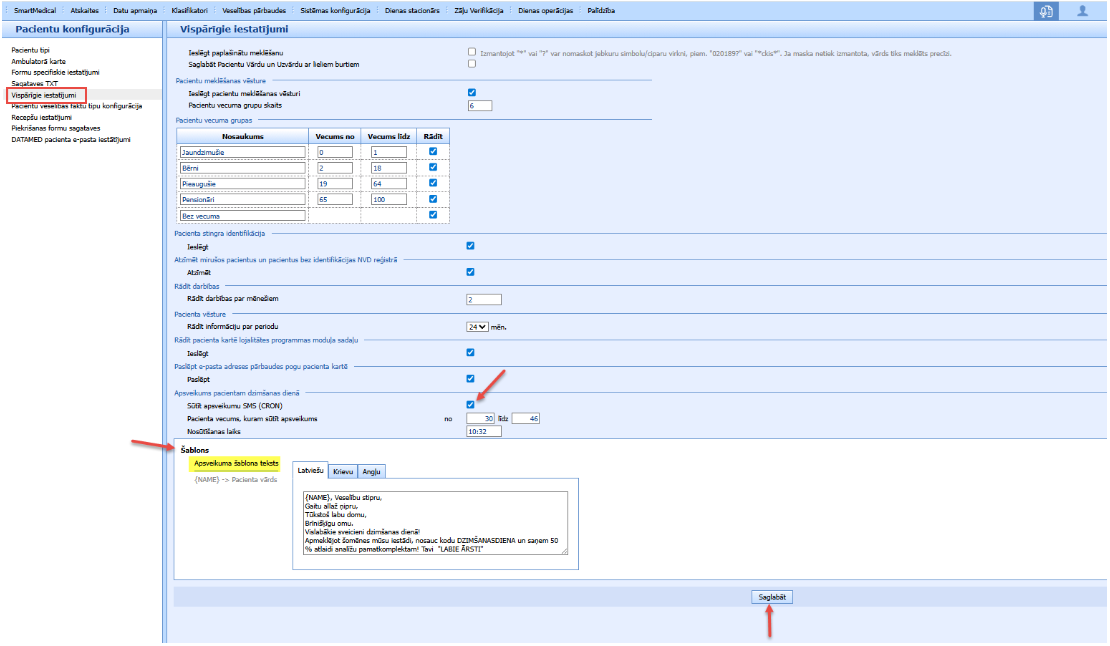
Task: Select DATAMED pacienta e-pasta iestatījumi
Action: pyautogui.click(x=71, y=140)
